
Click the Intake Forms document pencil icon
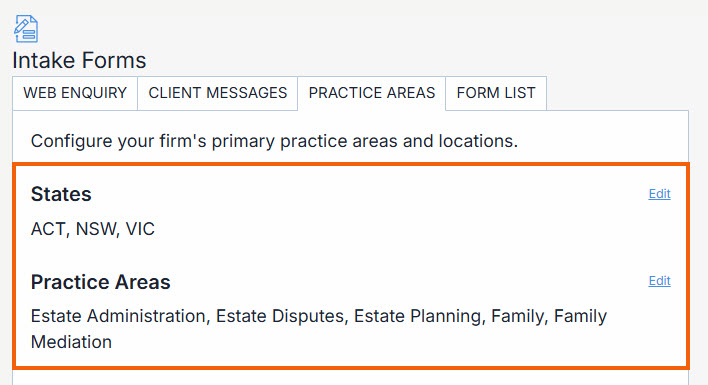pyautogui.click(x=26, y=29)
